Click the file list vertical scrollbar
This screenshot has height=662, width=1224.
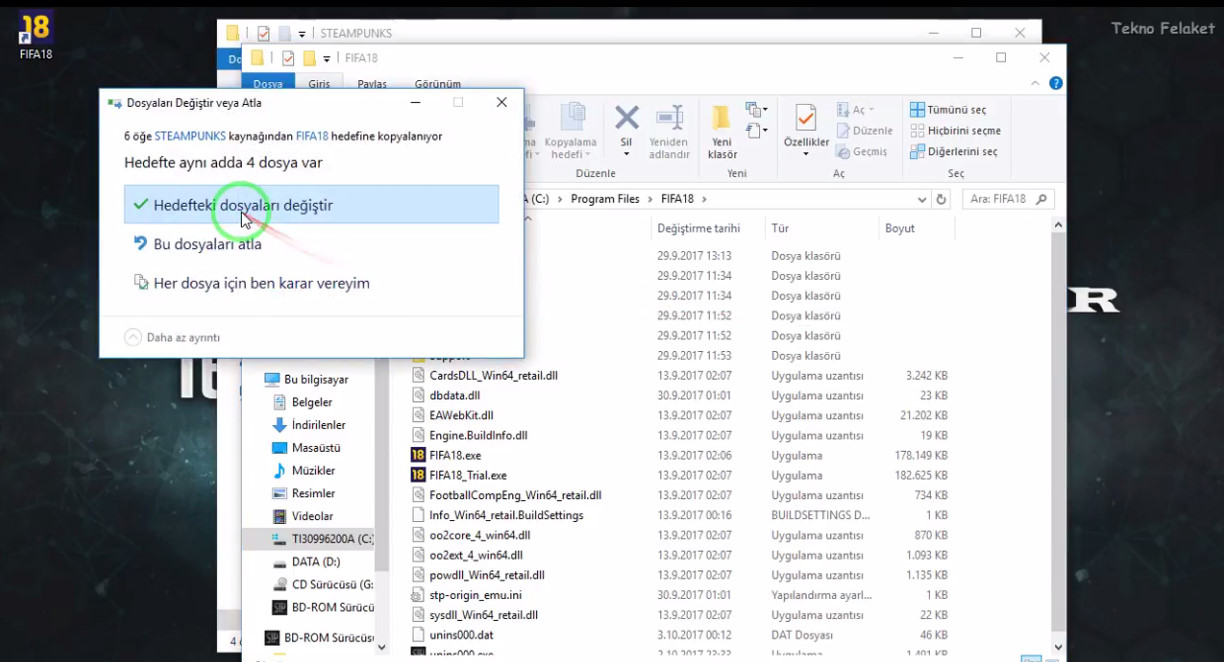tap(1057, 436)
